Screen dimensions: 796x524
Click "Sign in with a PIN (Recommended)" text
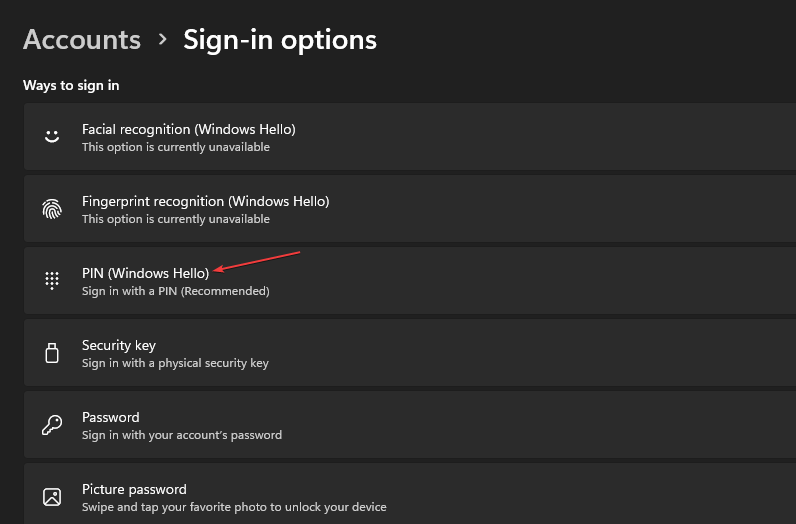pos(175,291)
